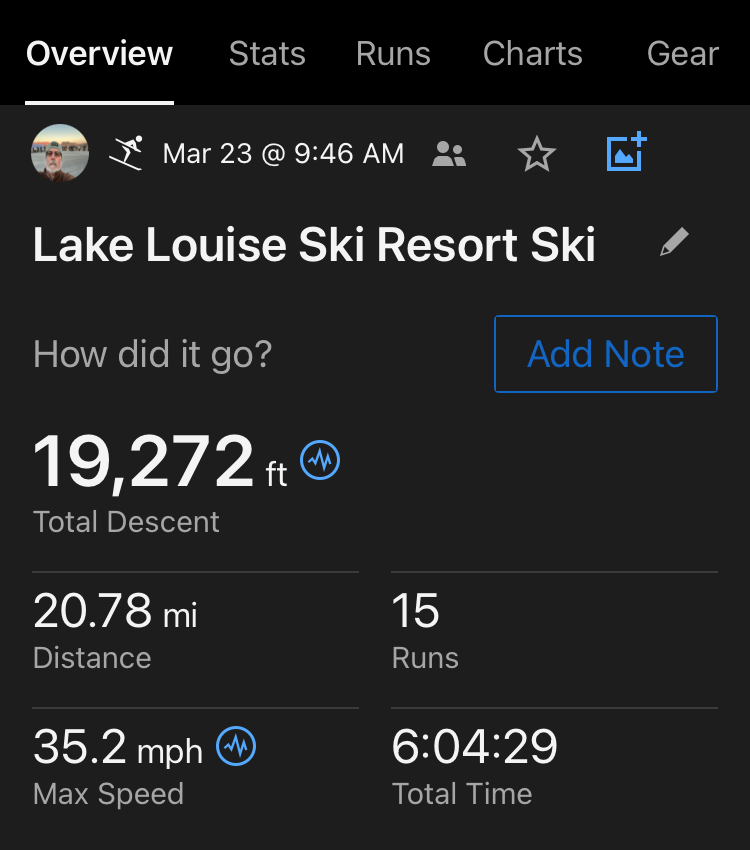The width and height of the screenshot is (750, 850).
Task: Open the Charts tab
Action: (532, 53)
